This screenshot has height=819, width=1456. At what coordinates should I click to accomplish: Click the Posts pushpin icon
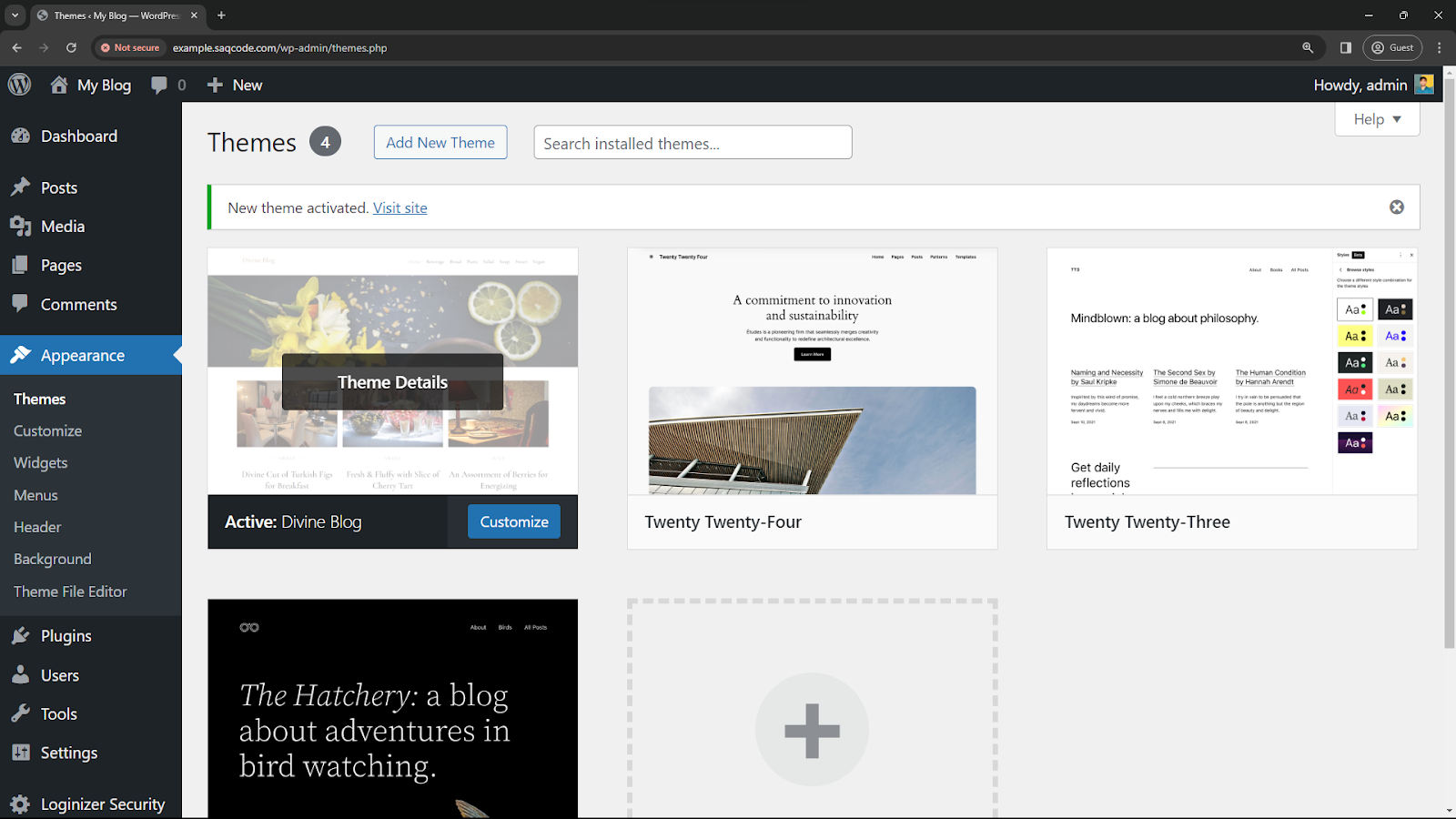pyautogui.click(x=21, y=187)
